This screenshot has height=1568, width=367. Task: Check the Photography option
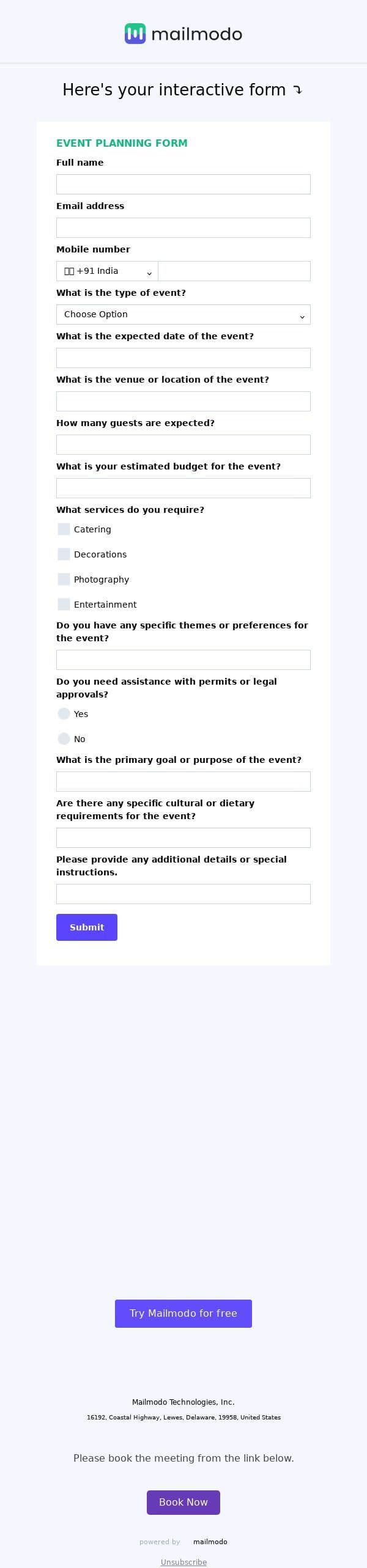tap(64, 580)
